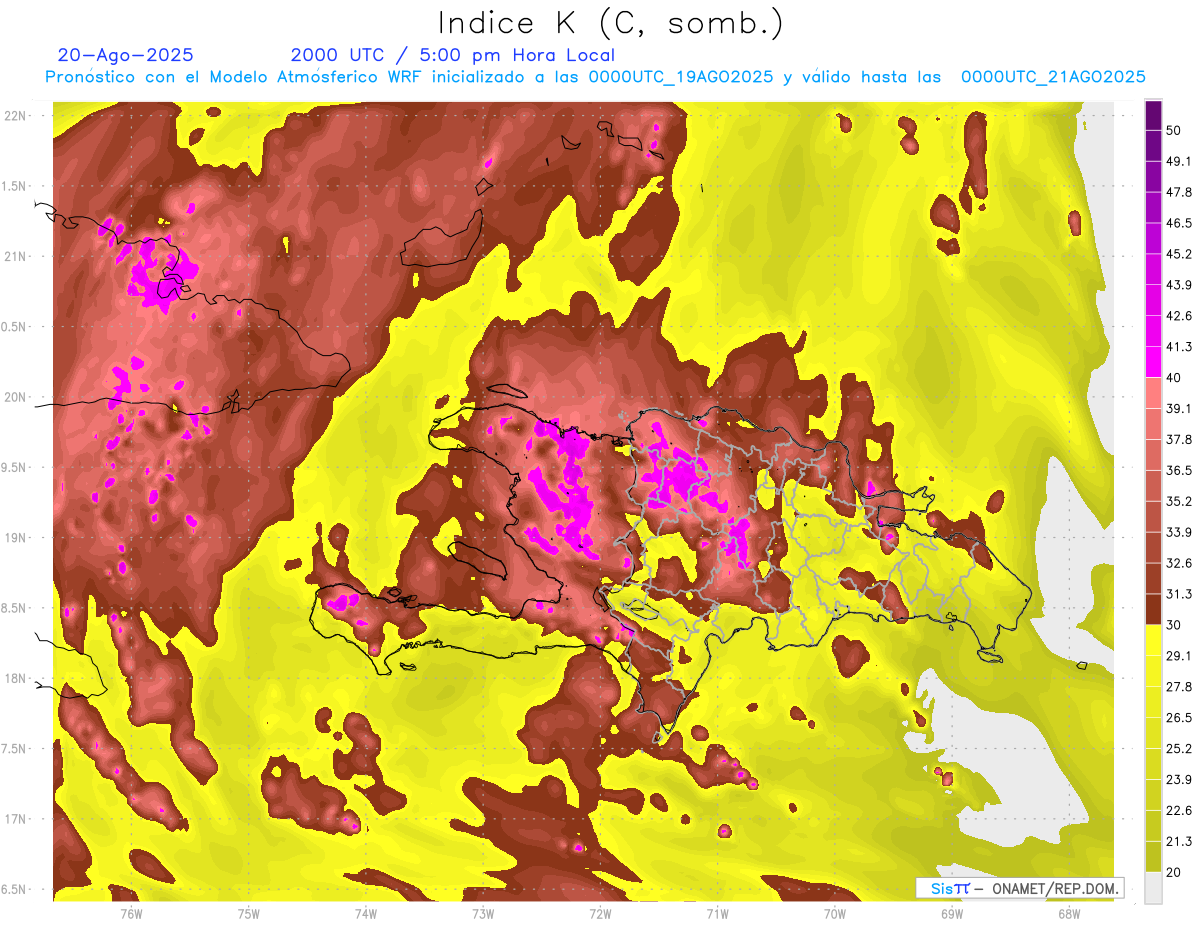Screen dimensions: 1200x927
Task: Click the longitude axis label "74W"
Action: point(366,913)
